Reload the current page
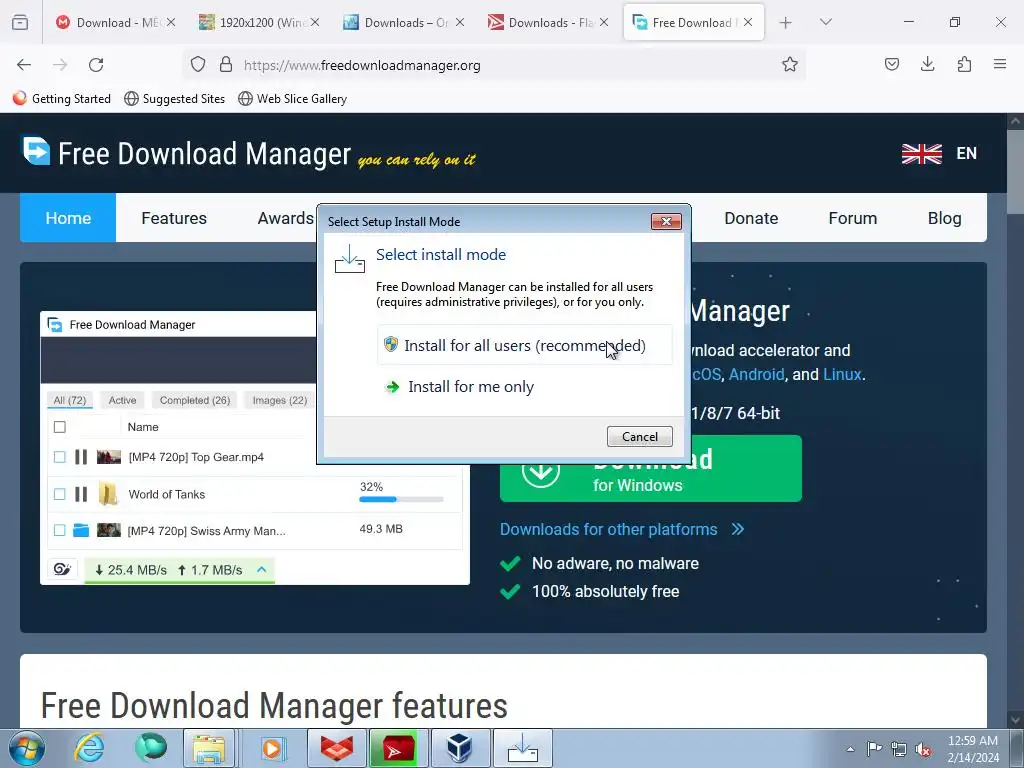Viewport: 1024px width, 768px height. (x=96, y=65)
